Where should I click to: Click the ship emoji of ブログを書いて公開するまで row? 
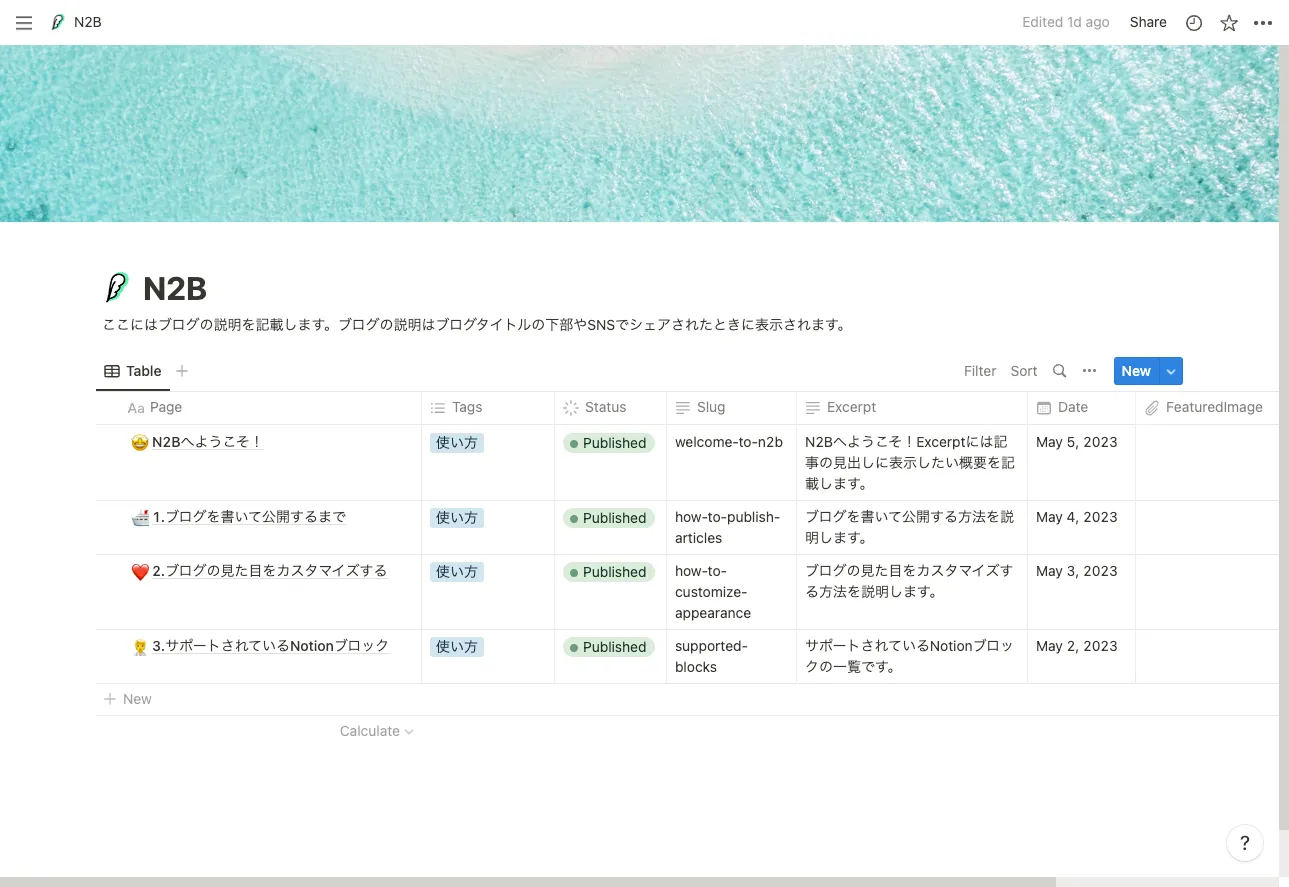(x=140, y=518)
